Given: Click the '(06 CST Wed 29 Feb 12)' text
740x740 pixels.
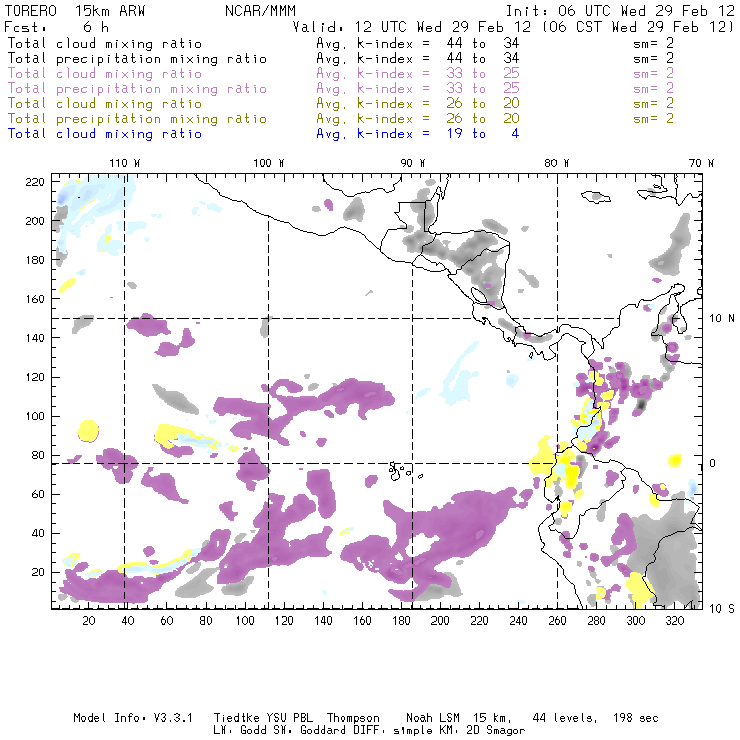Looking at the screenshot, I should pyautogui.click(x=638, y=27).
